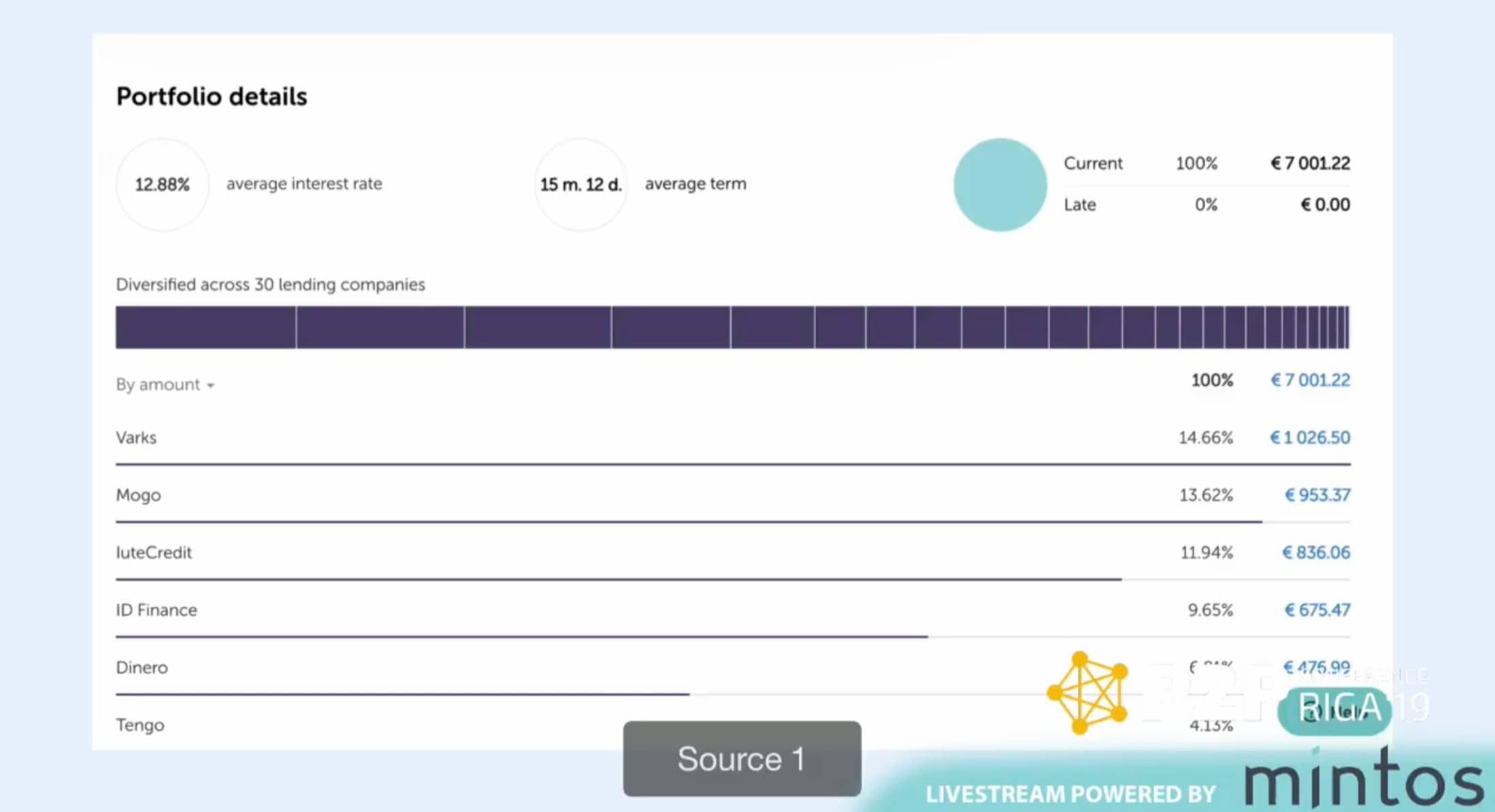Image resolution: width=1495 pixels, height=812 pixels.
Task: Click the ID Finance 9.65% percentage value
Action: (1211, 610)
